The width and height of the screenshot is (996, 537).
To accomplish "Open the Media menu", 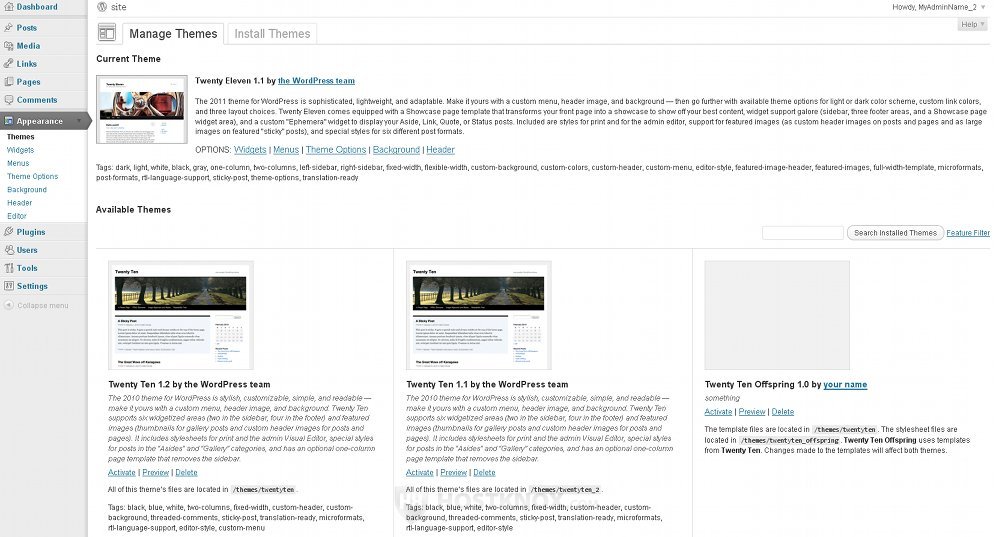I will (x=28, y=46).
